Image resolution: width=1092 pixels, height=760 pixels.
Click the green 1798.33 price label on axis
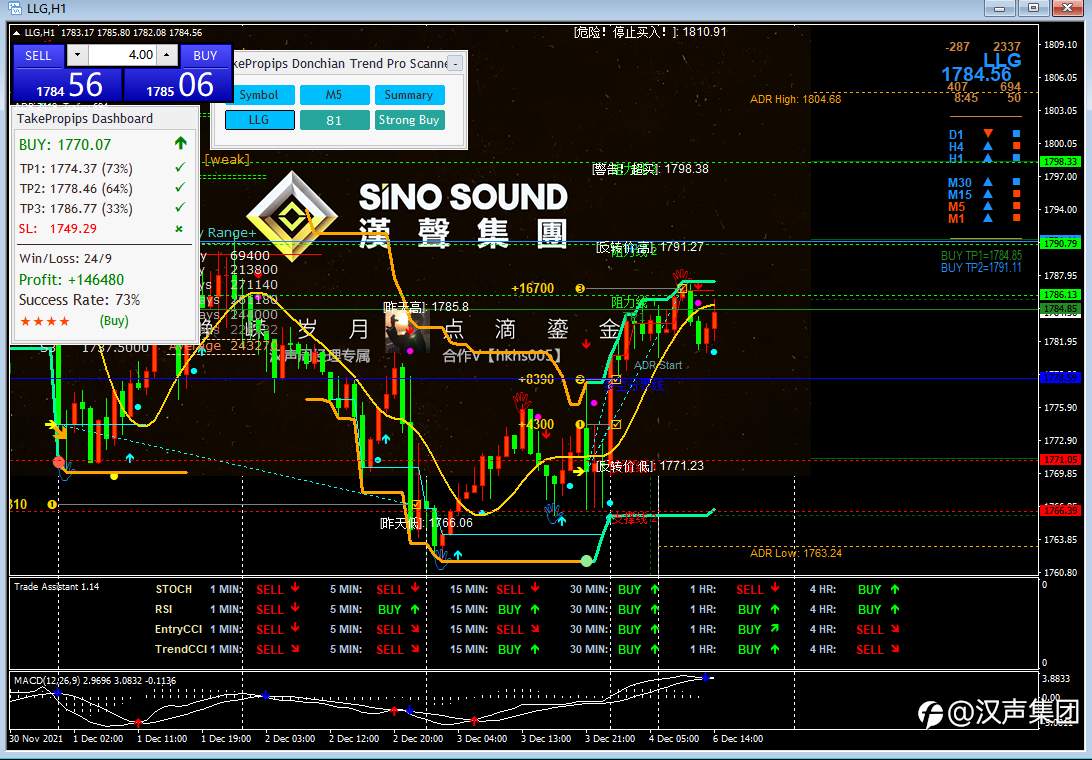tap(1060, 162)
